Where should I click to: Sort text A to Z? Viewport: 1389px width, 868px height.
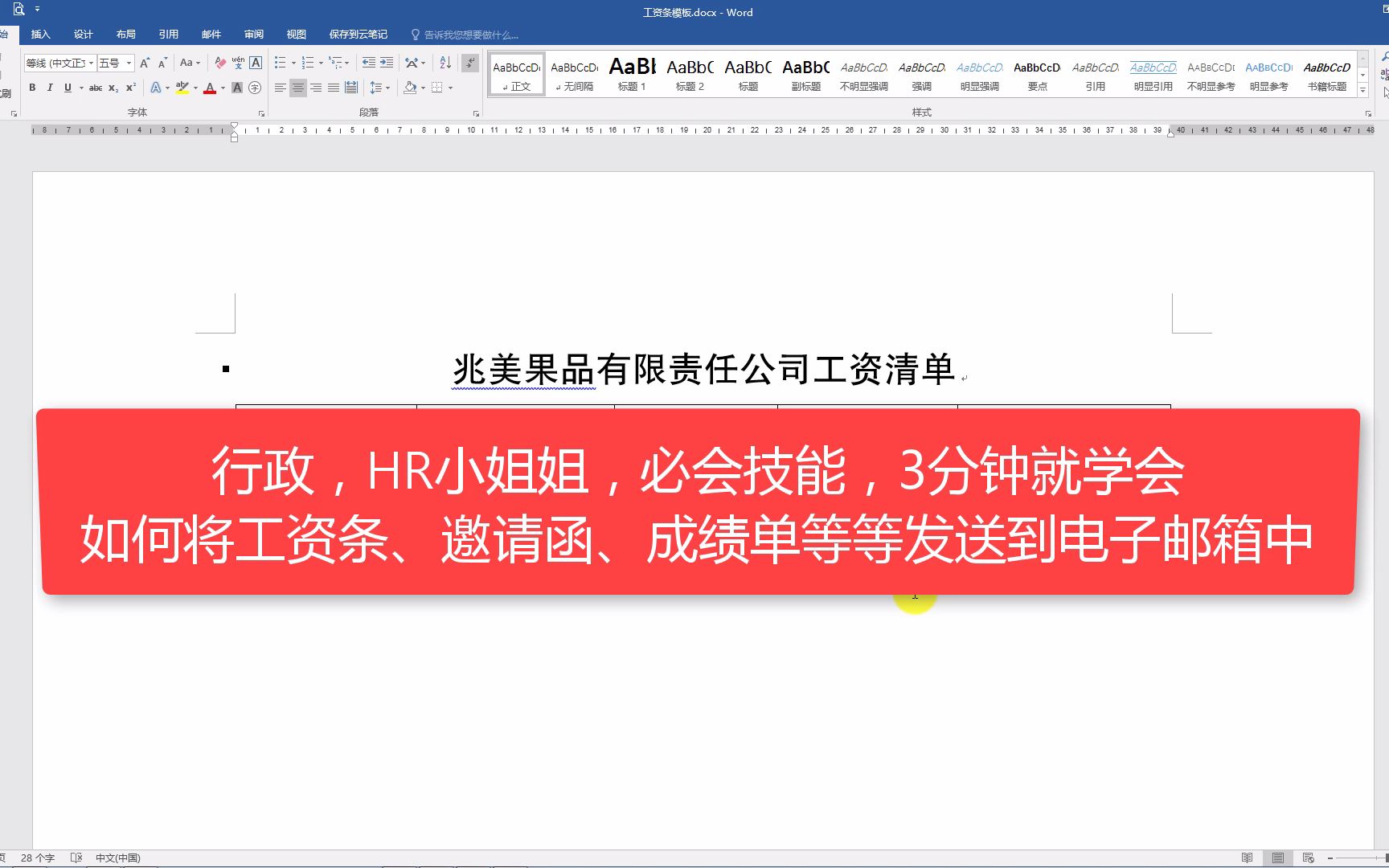tap(445, 63)
